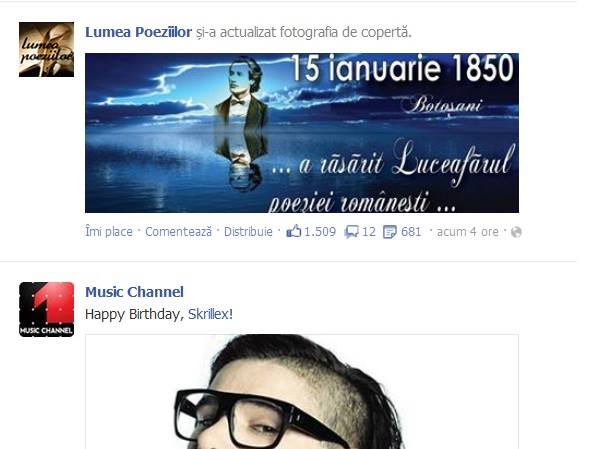Click the acum 4 ore timestamp
This screenshot has width=602, height=449.
coord(468,232)
